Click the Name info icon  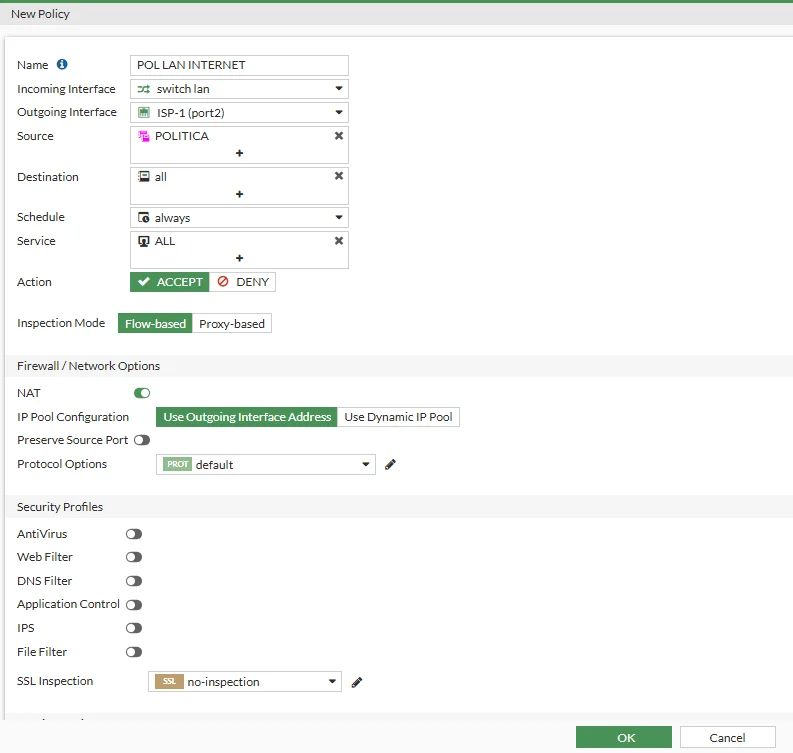(62, 64)
